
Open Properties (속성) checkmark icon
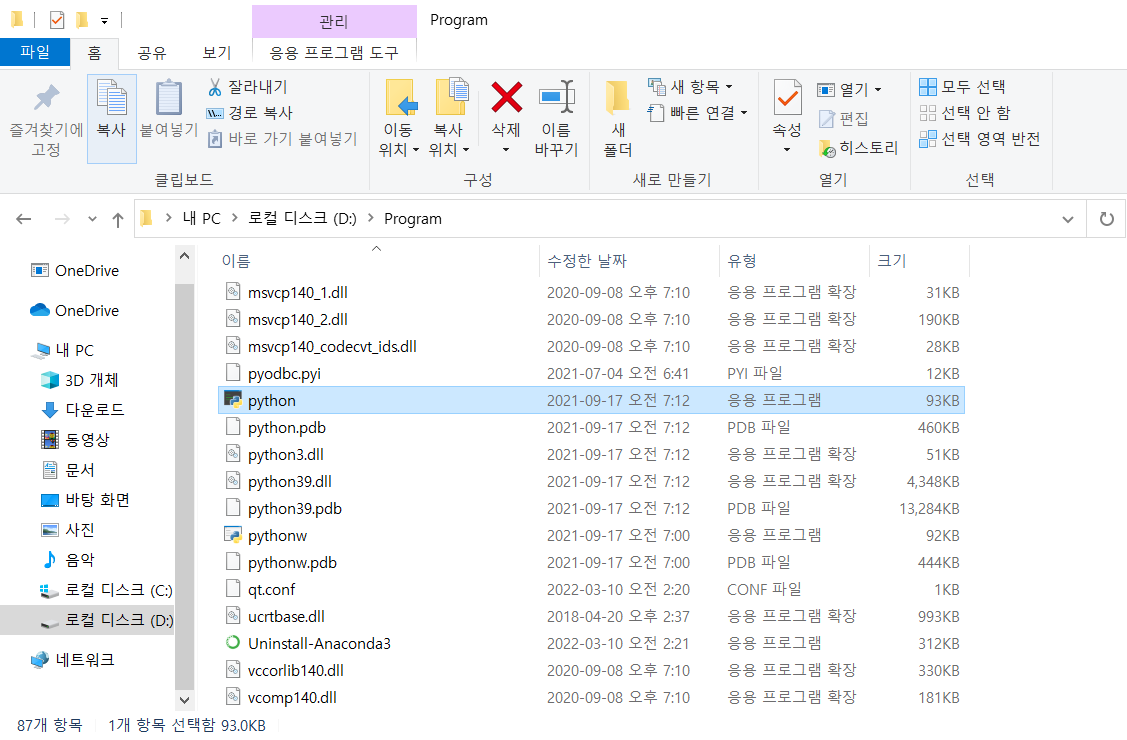787,98
